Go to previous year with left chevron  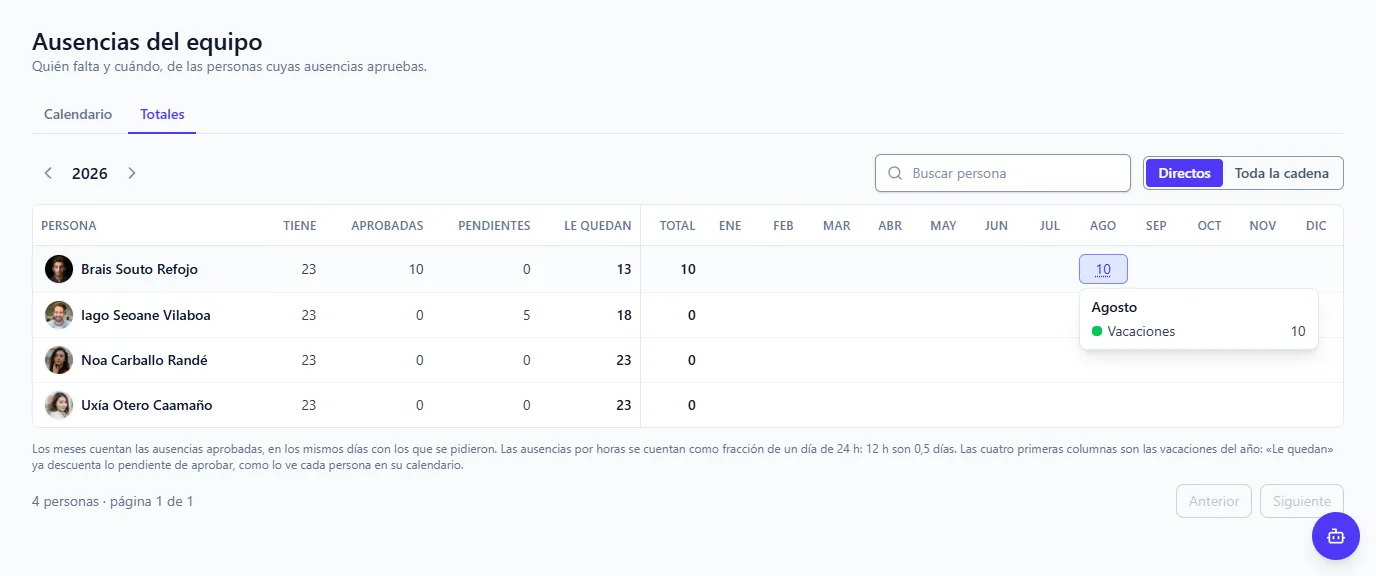[x=48, y=173]
